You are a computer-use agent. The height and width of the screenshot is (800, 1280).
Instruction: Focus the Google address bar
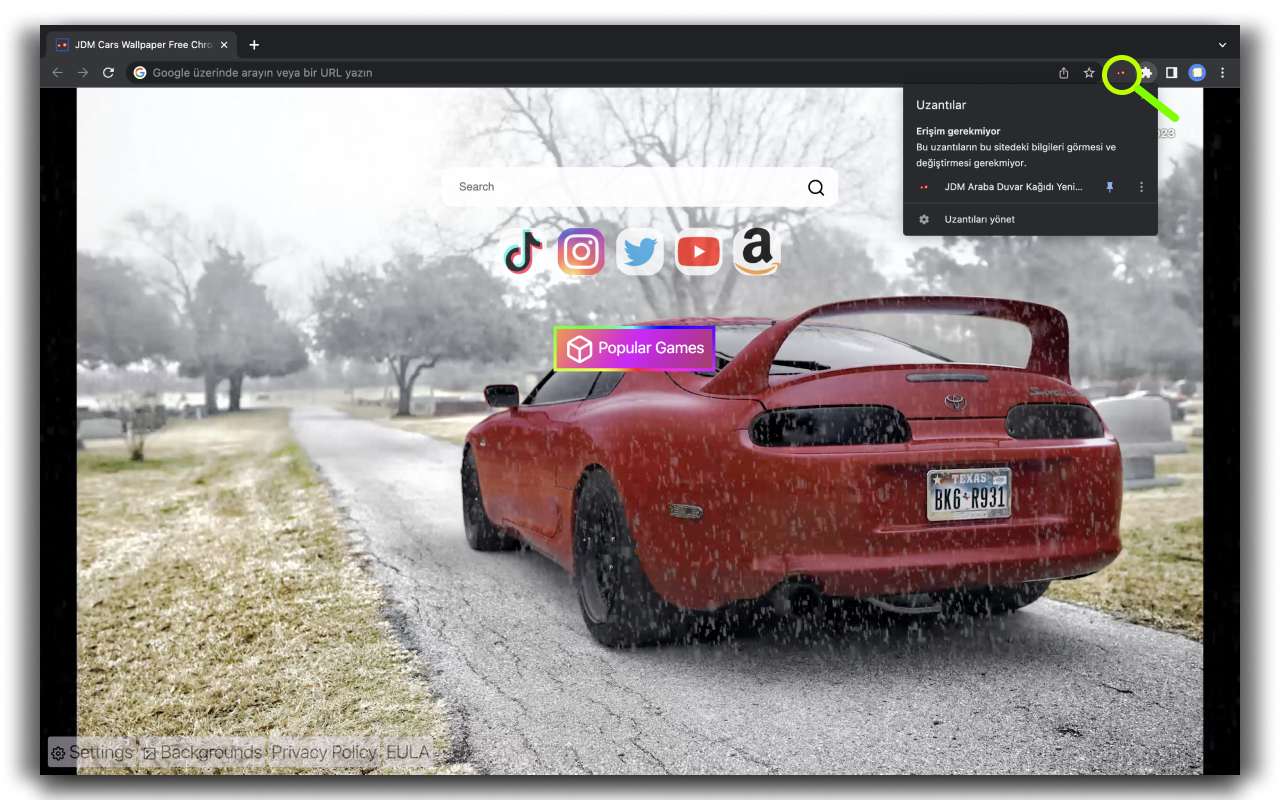click(x=590, y=73)
